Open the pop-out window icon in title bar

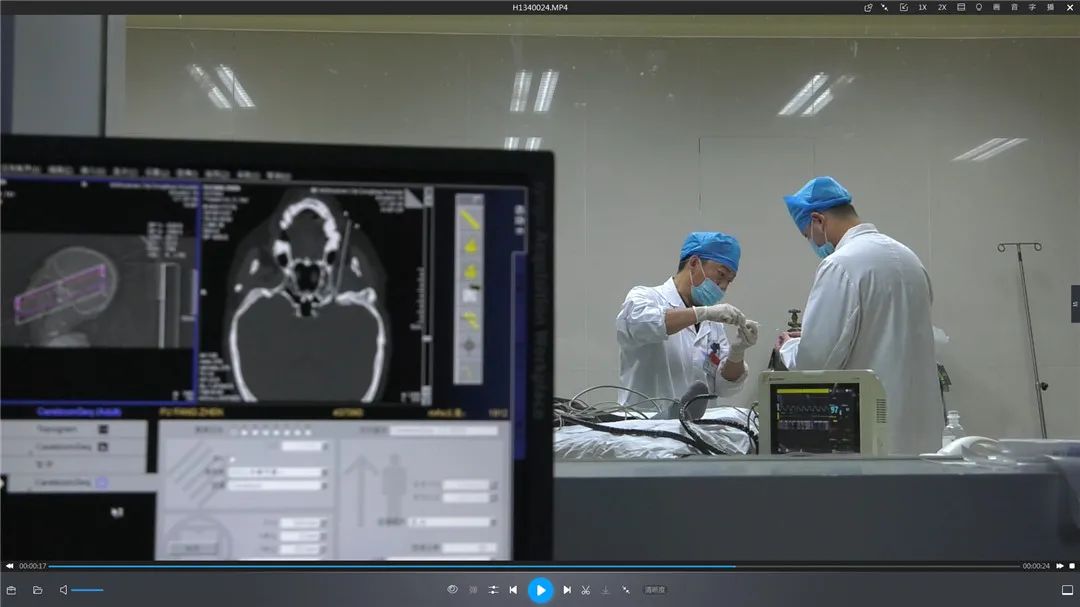(868, 7)
